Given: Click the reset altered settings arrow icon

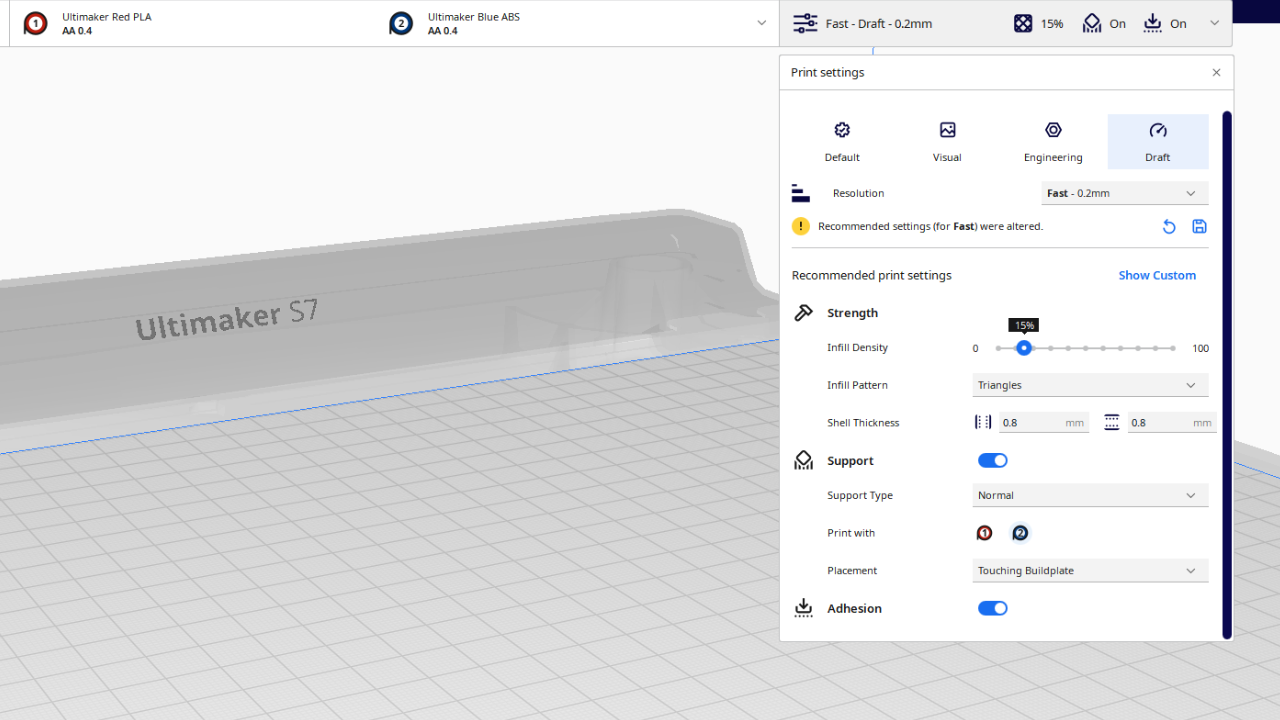Looking at the screenshot, I should 1168,227.
